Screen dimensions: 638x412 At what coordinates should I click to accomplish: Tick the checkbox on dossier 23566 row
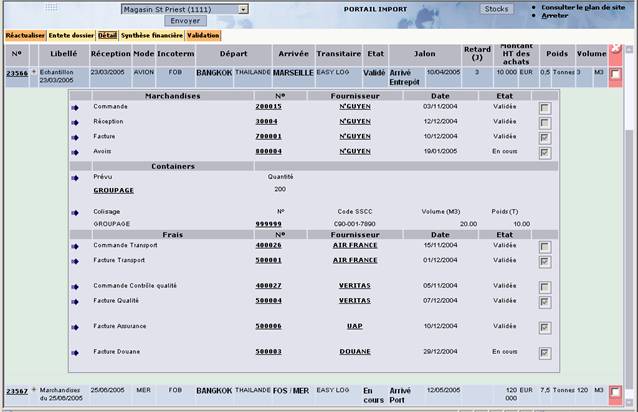point(616,74)
